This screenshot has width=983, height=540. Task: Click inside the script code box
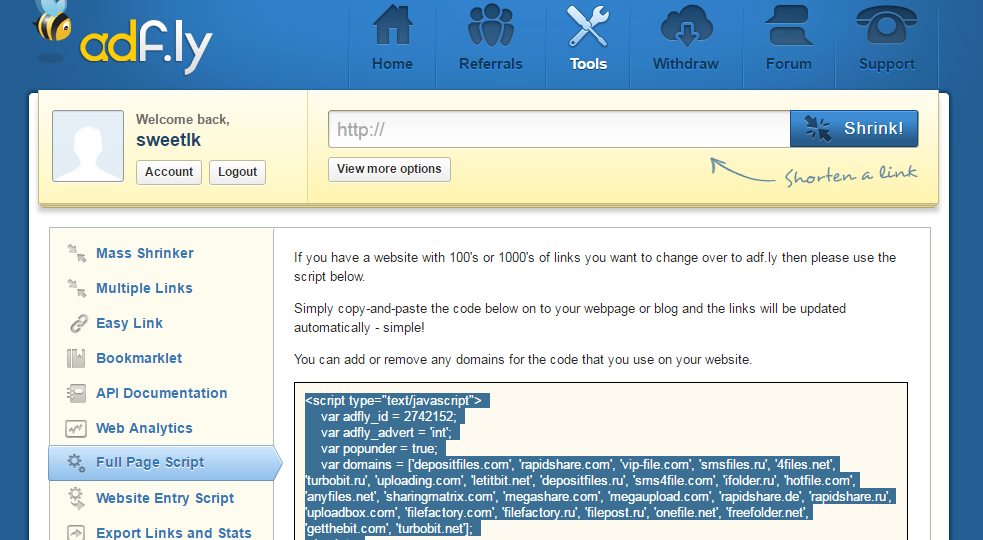click(x=601, y=461)
